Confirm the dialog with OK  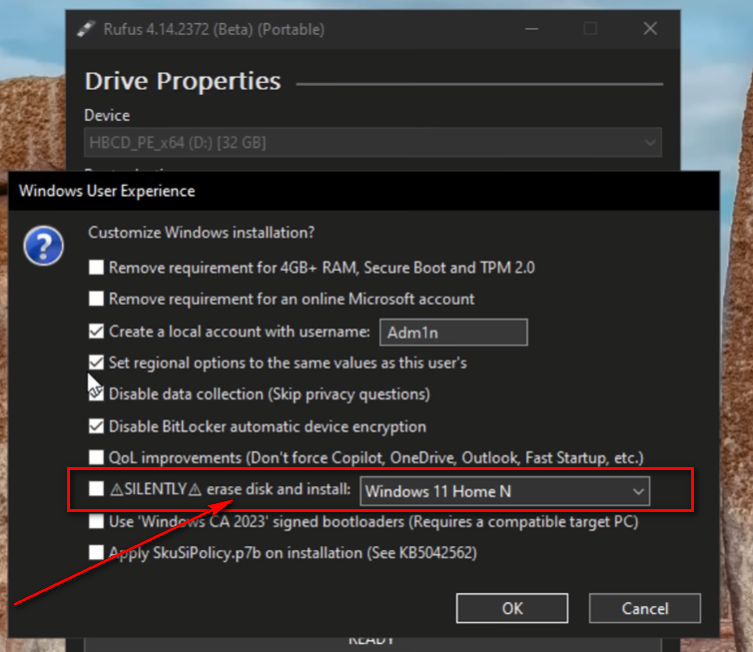tap(512, 608)
